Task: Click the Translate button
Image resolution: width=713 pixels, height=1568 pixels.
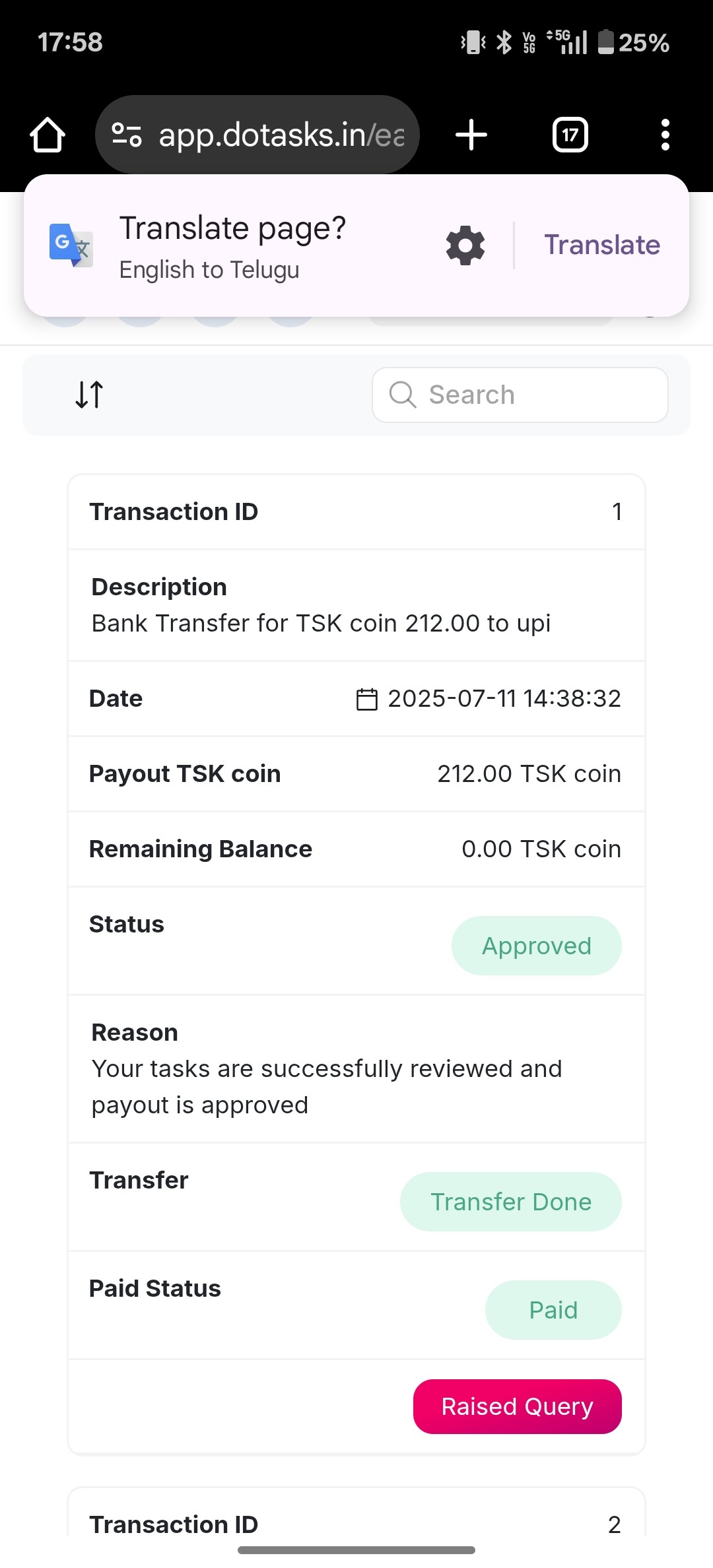Action: (602, 245)
